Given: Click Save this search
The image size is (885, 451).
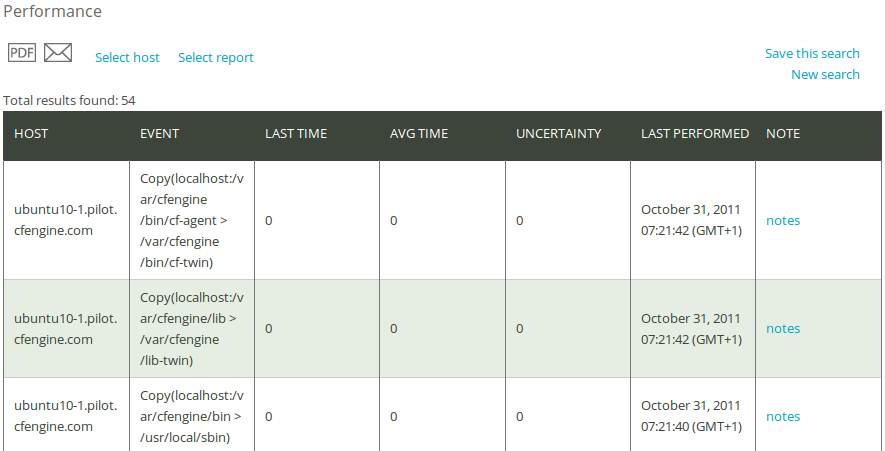Looking at the screenshot, I should click(x=812, y=54).
